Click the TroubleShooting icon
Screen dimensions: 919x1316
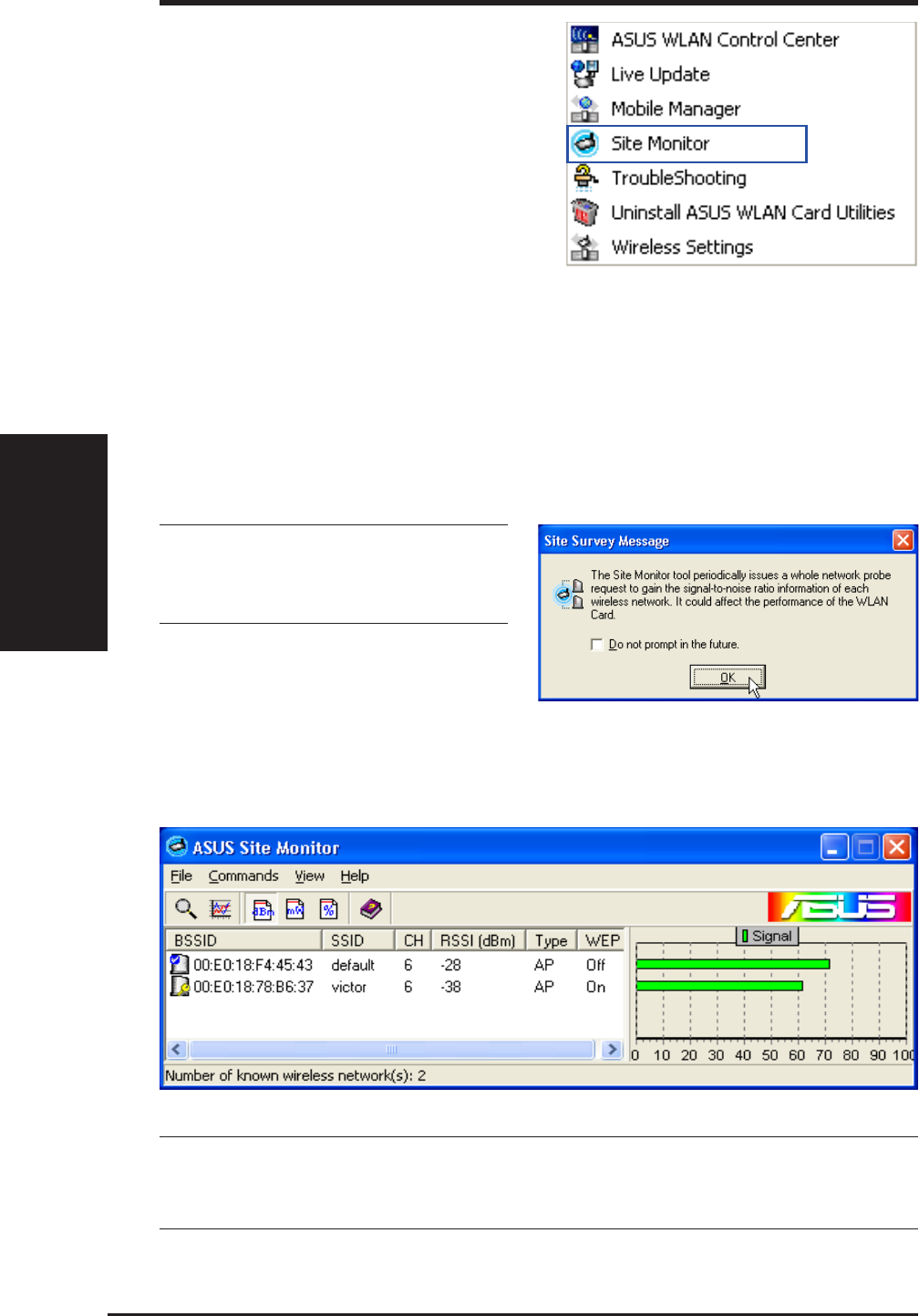[584, 178]
